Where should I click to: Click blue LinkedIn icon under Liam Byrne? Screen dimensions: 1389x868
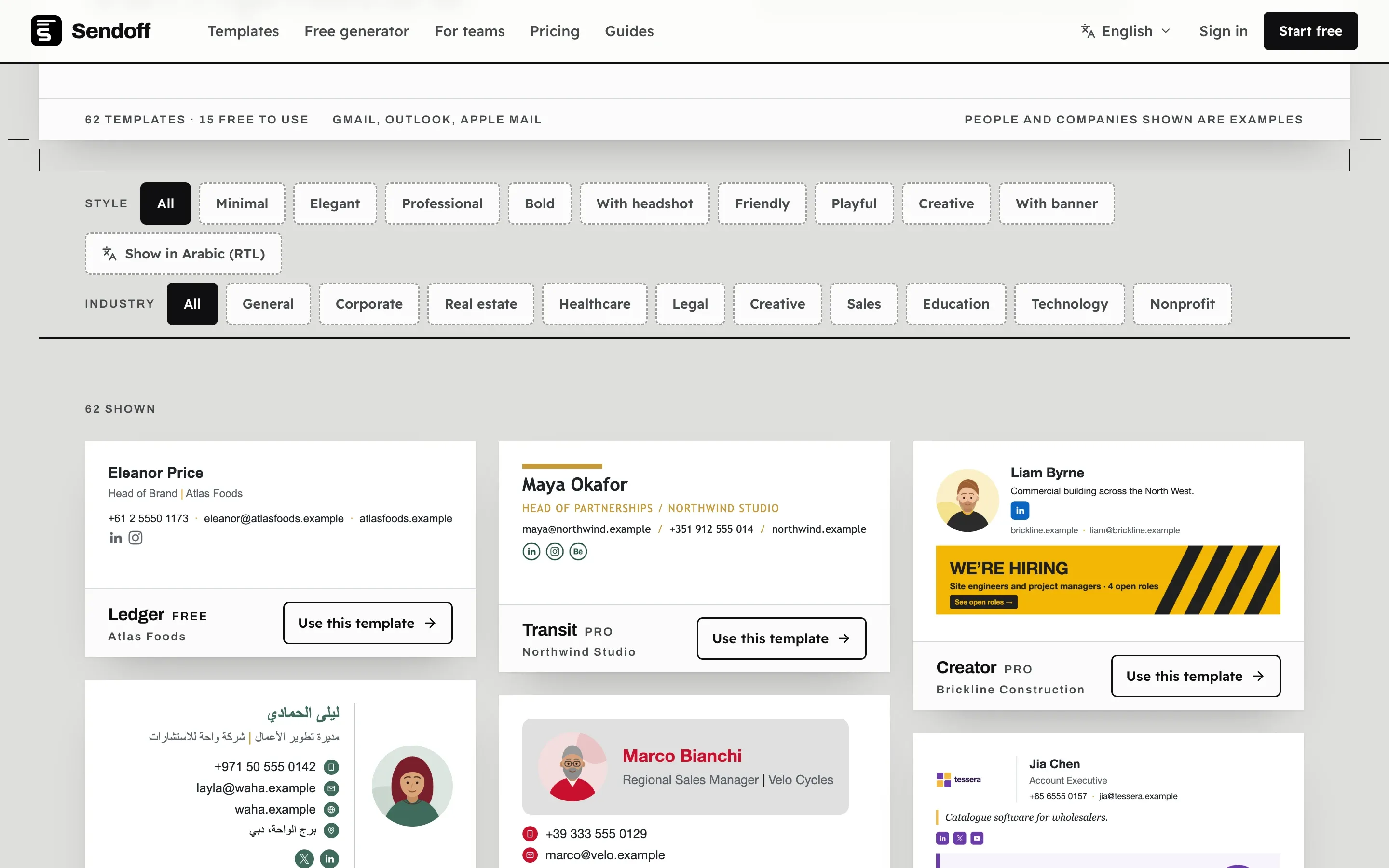click(1020, 510)
